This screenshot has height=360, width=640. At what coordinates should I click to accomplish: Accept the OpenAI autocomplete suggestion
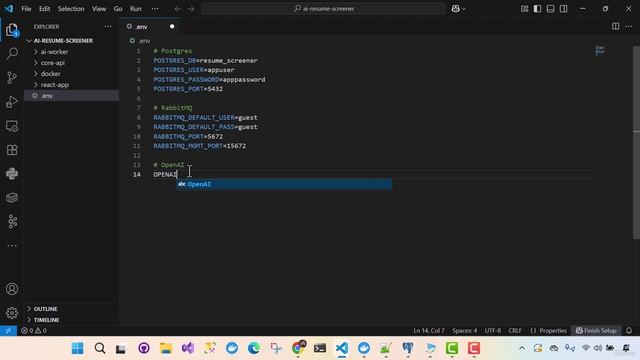click(x=284, y=184)
